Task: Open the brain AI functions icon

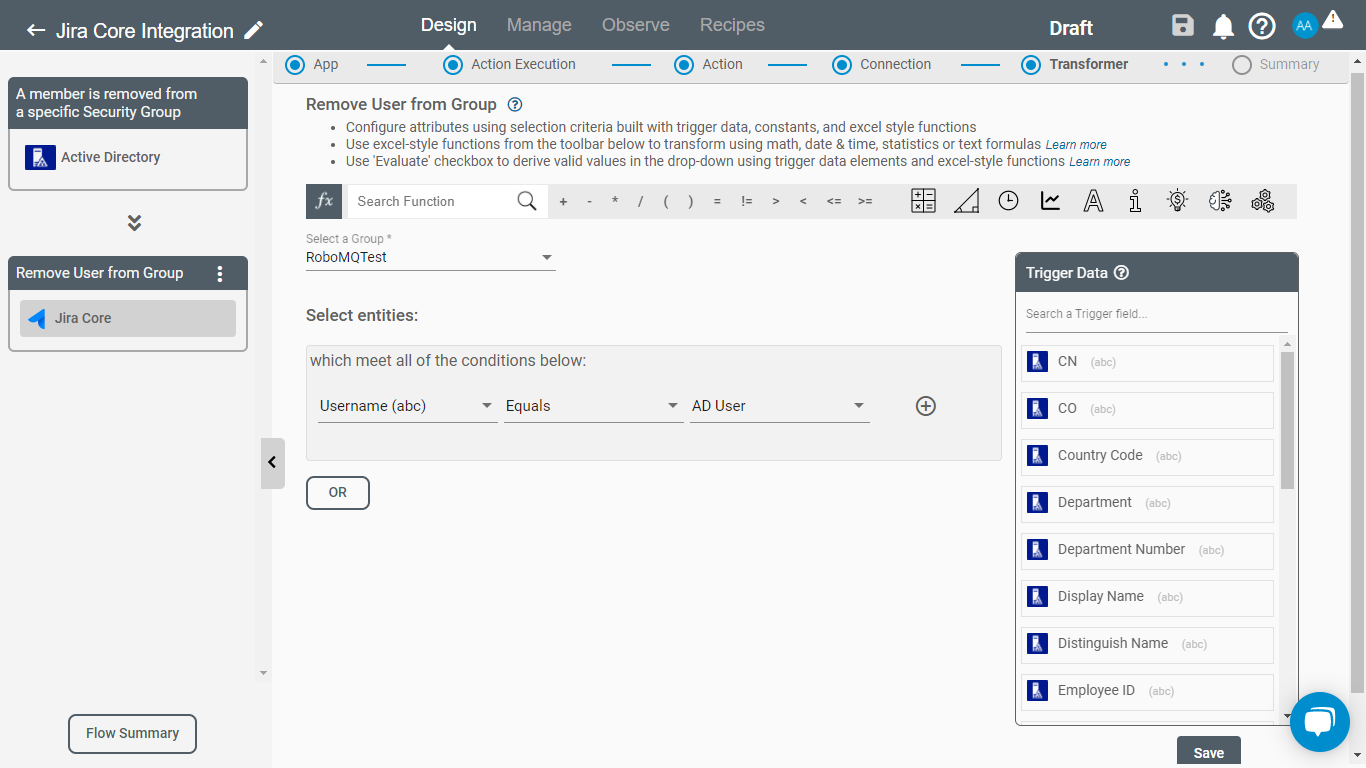Action: [x=1220, y=201]
